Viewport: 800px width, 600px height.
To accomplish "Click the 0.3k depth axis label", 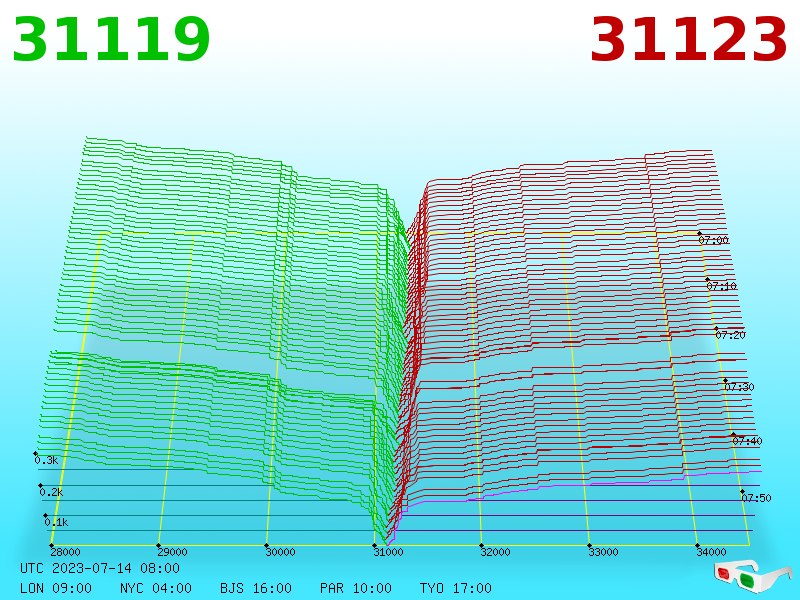I will click(x=46, y=460).
